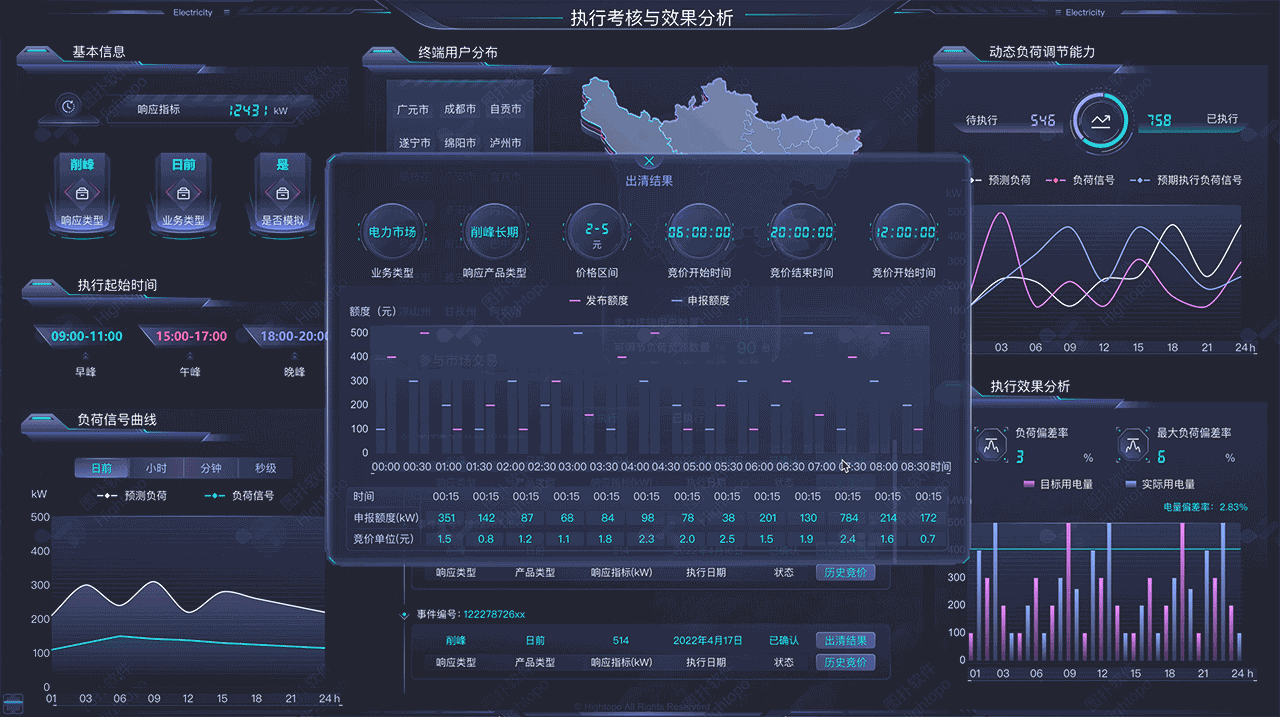Click 0.7 in the 竞价单位(元) row
The image size is (1280, 717).
928,539
